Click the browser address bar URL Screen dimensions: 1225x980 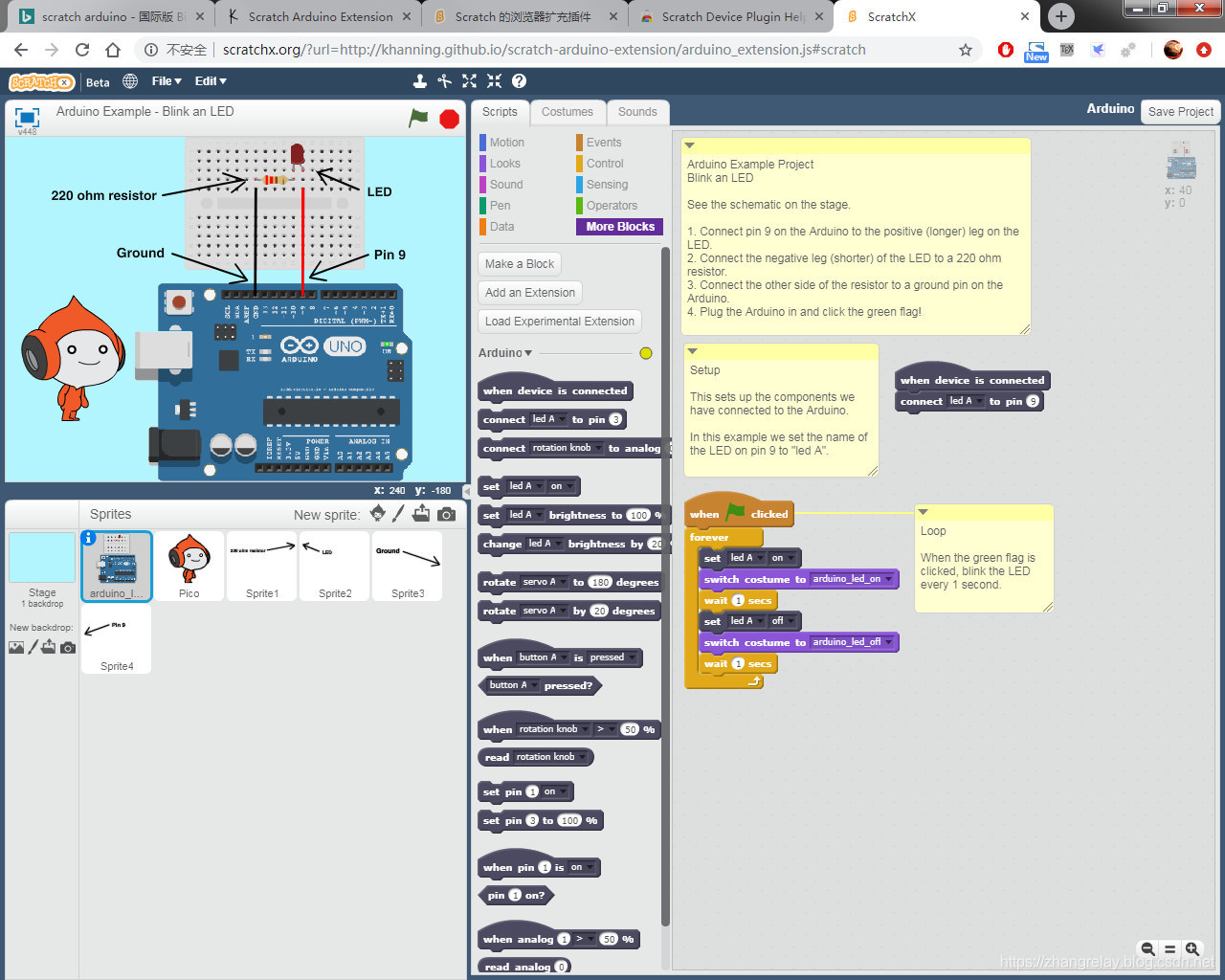point(544,50)
